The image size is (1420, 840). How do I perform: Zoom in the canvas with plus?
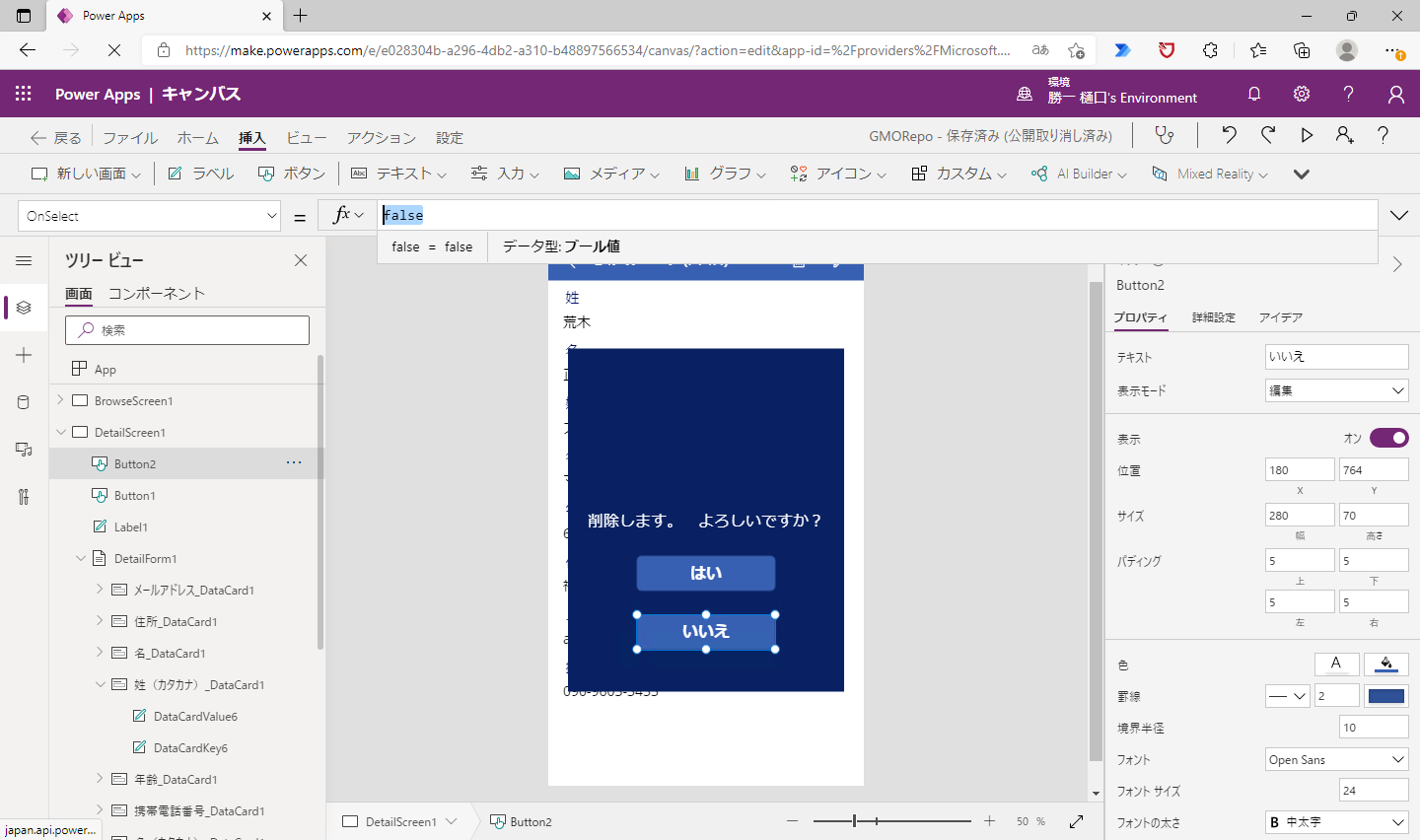[x=989, y=821]
